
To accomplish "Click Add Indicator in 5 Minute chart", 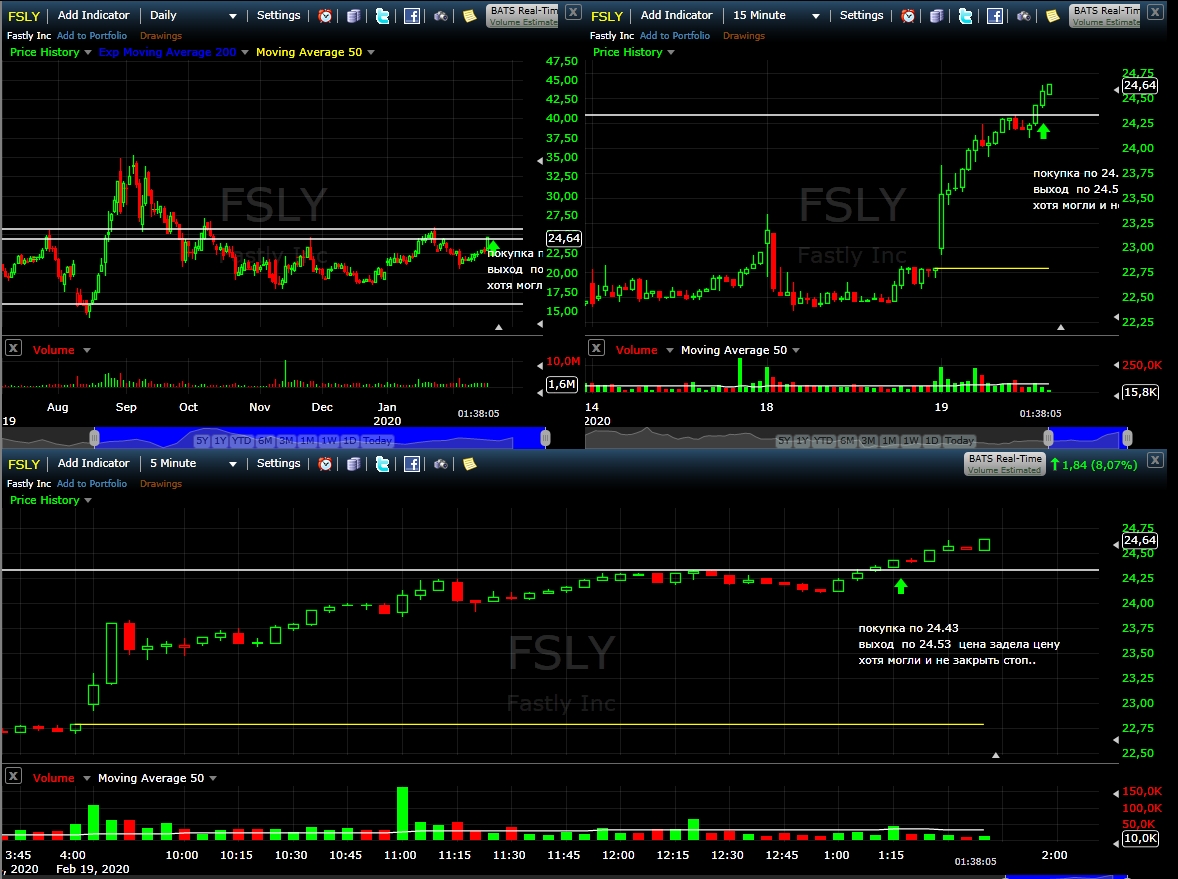I will point(93,464).
